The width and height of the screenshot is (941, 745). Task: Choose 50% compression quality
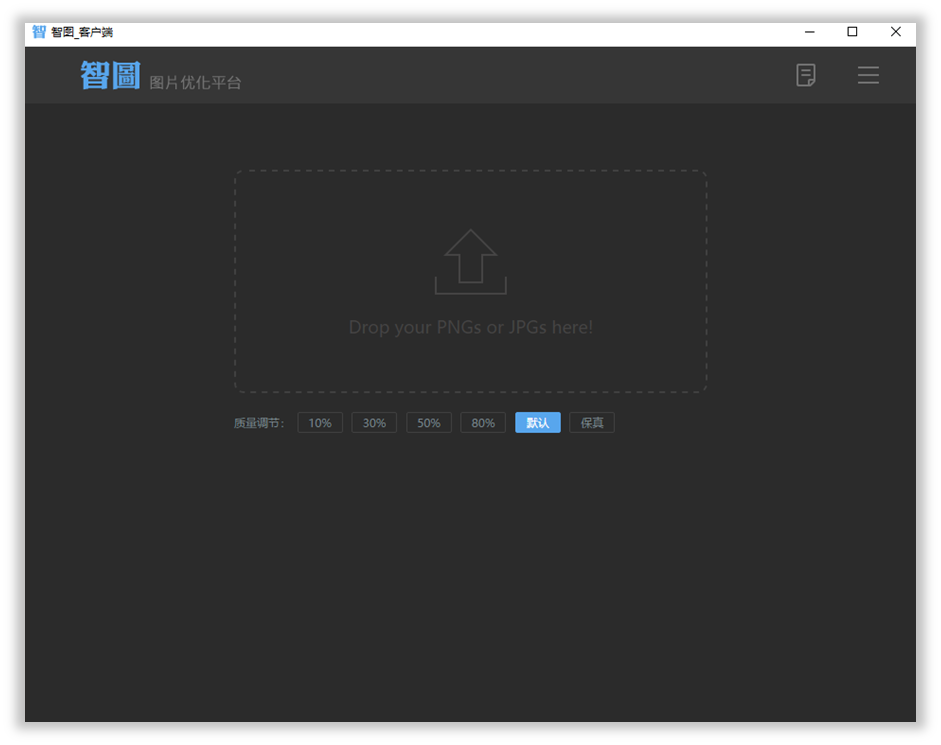tap(428, 423)
